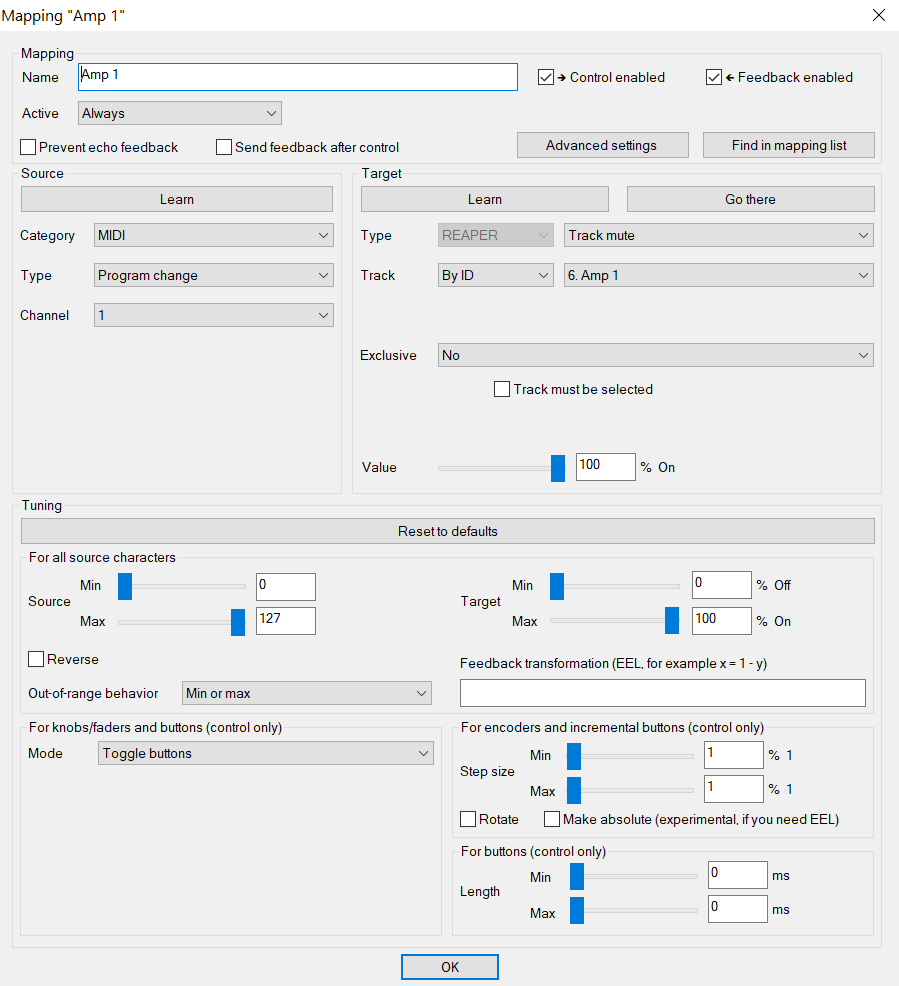Open the Type dropdown showing Program change
This screenshot has width=899, height=986.
213,275
